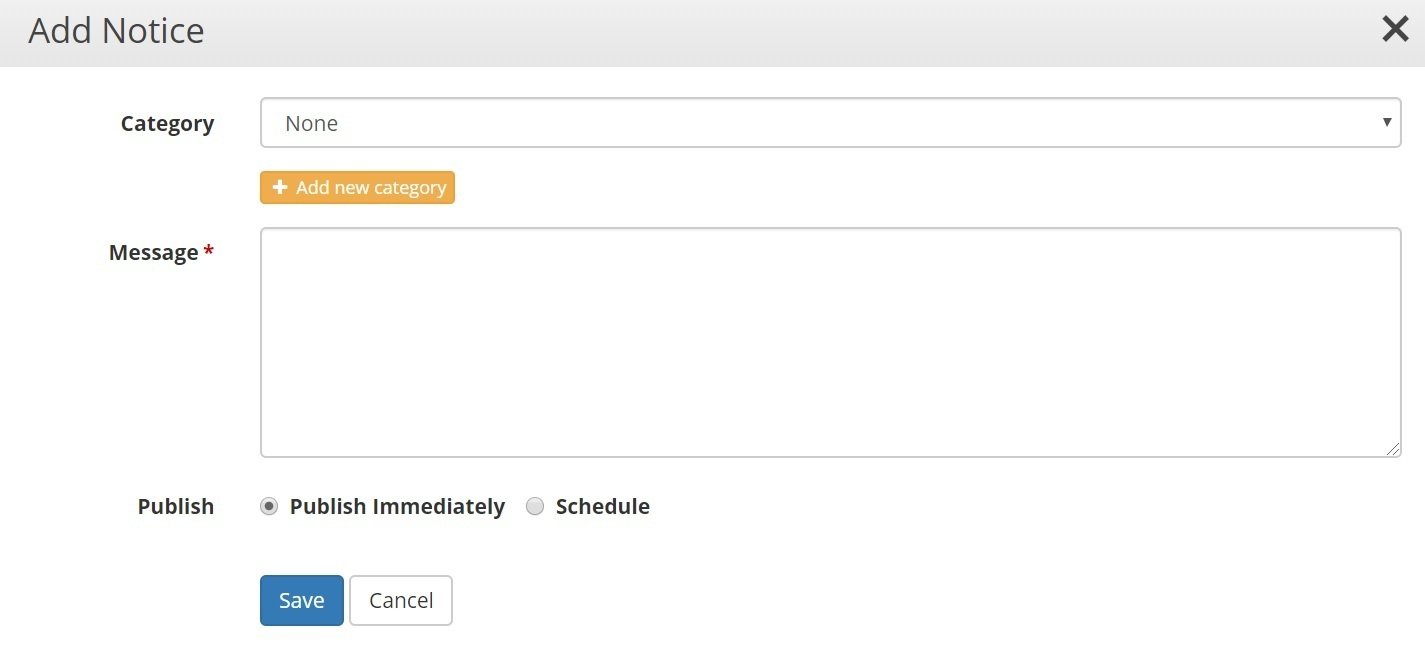1425x658 pixels.
Task: Click the Category field label
Action: [x=167, y=123]
